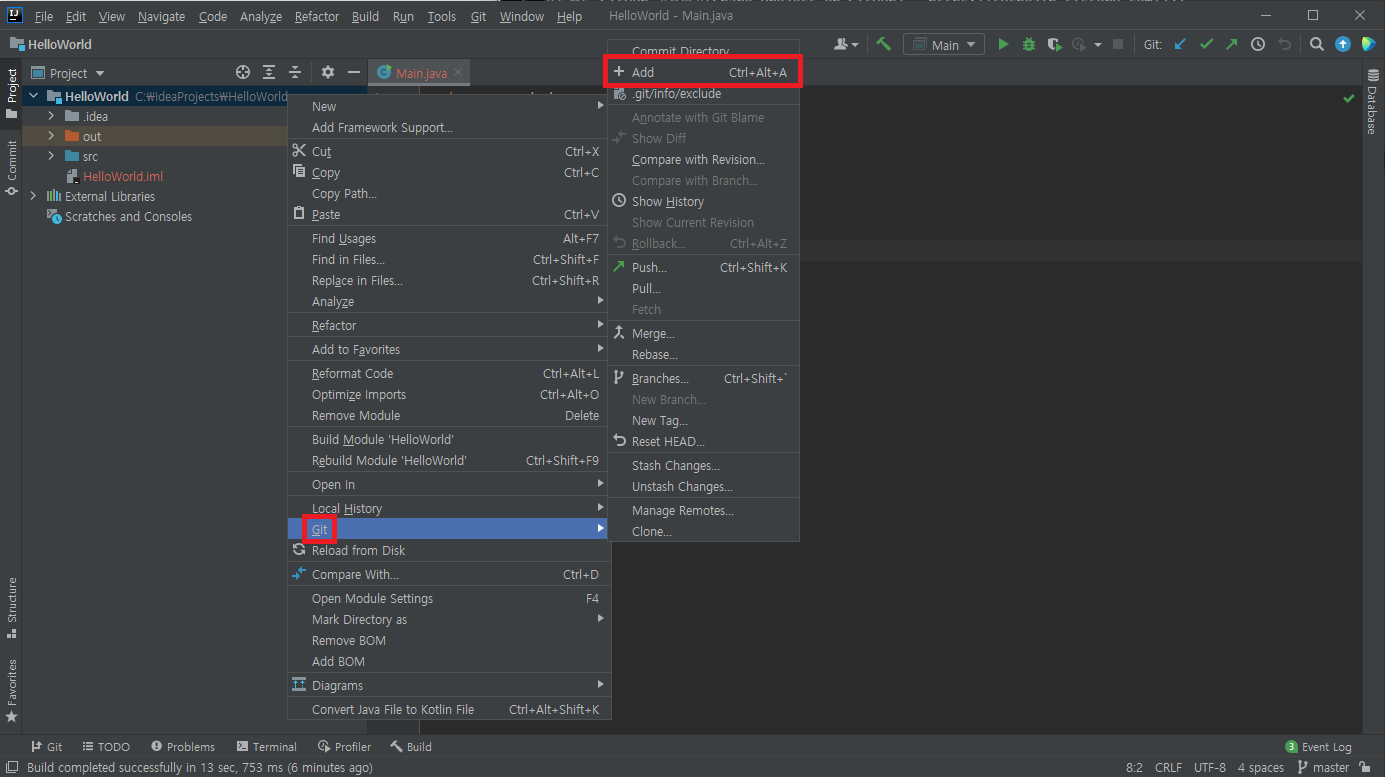Select Reformat Code in context menu
Screen dimensions: 1385x778
point(448,373)
